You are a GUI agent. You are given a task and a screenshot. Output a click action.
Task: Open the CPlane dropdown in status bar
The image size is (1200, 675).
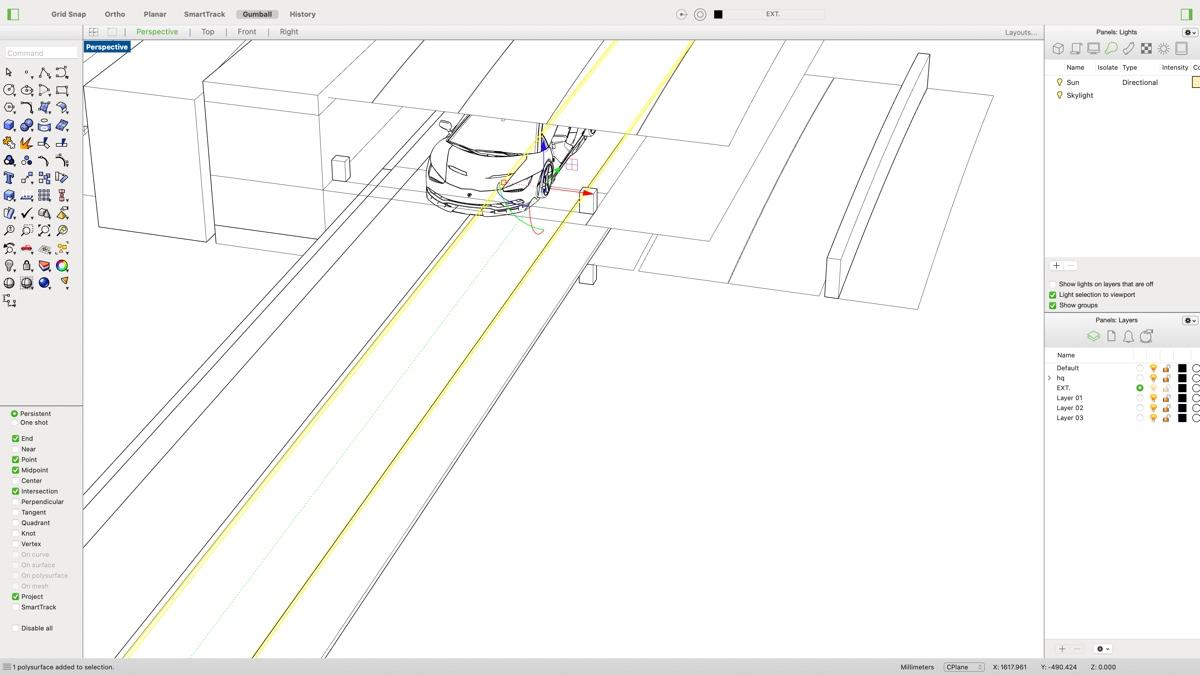click(x=964, y=667)
